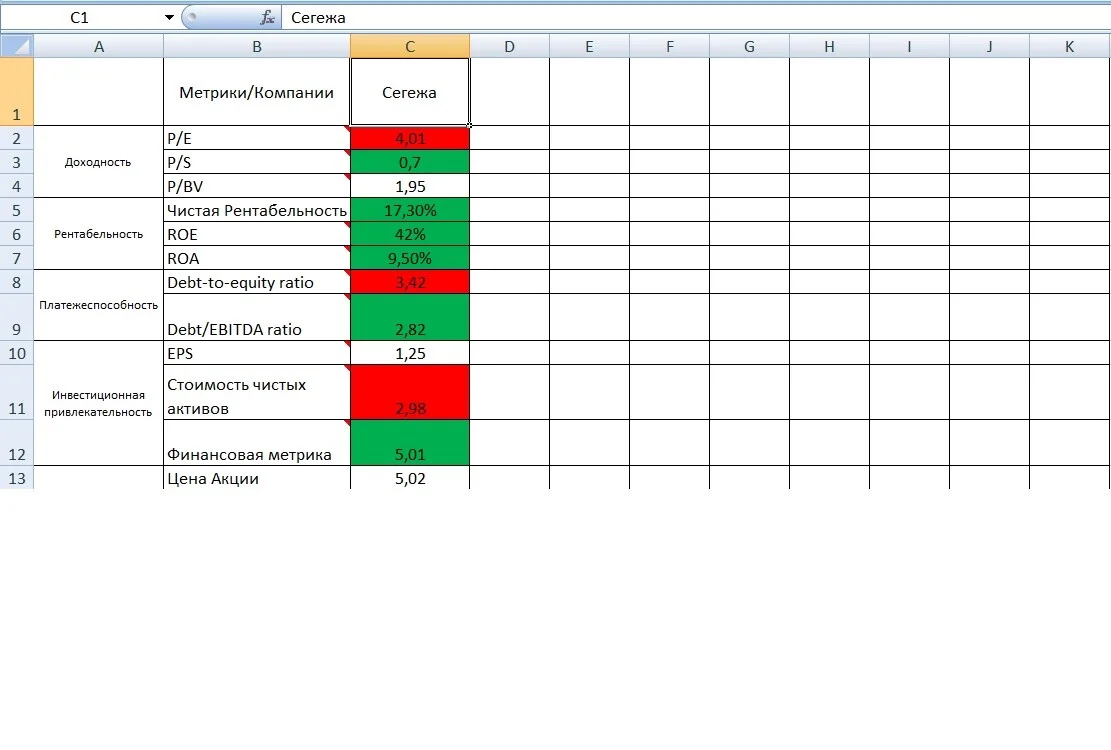Click the Чистая Рентабельность cell
Image resolution: width=1111 pixels, height=750 pixels.
pos(256,210)
